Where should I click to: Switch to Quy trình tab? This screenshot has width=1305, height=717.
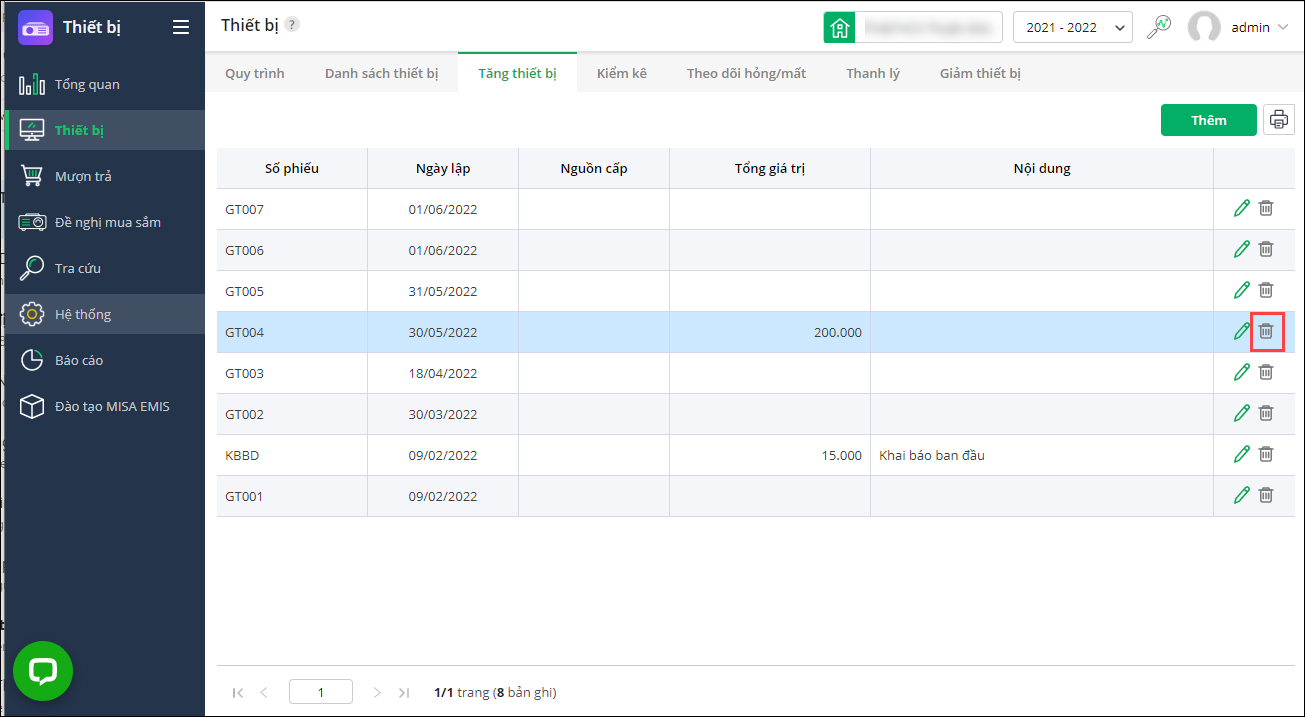(x=255, y=73)
